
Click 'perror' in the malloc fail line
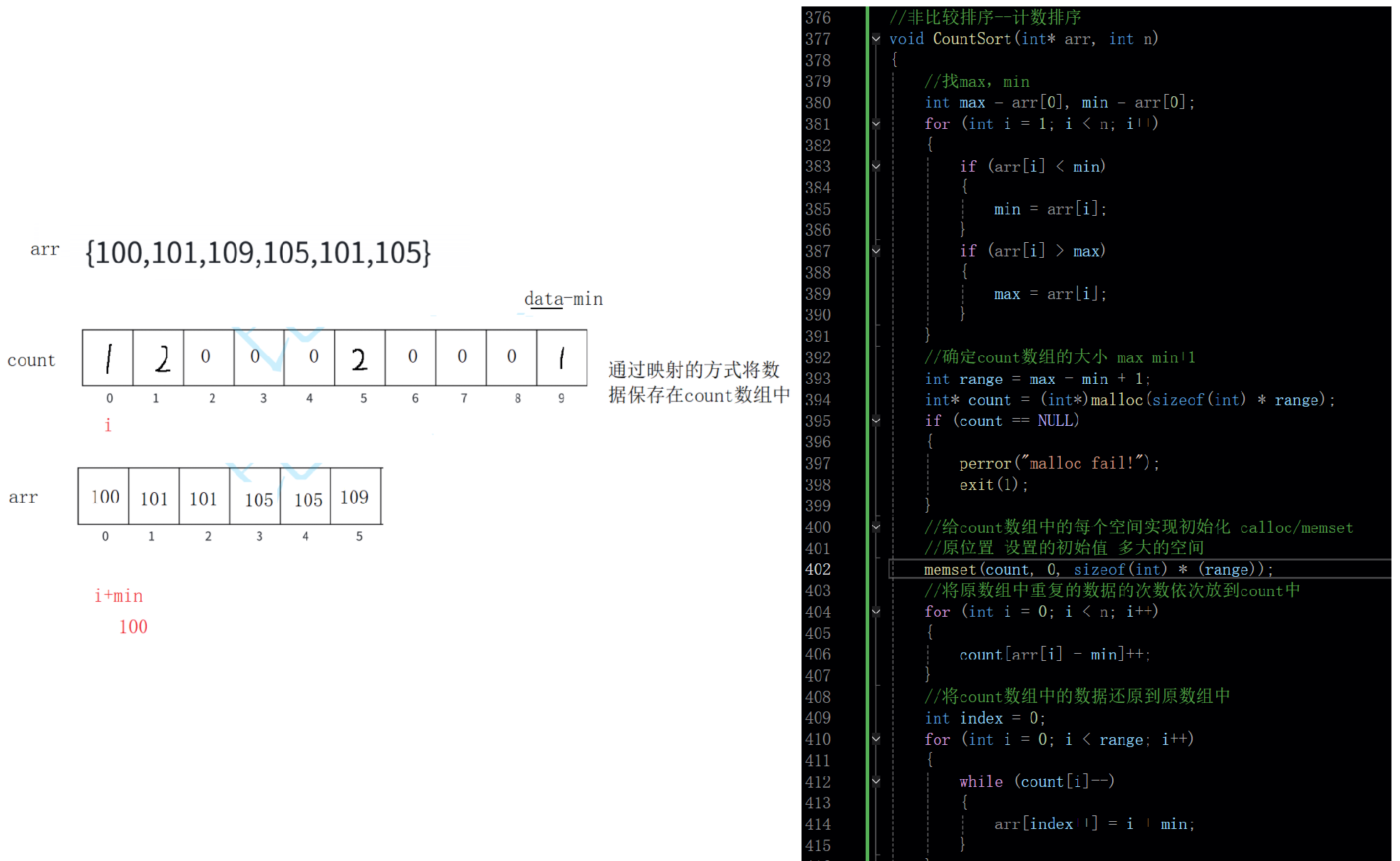[x=985, y=464]
